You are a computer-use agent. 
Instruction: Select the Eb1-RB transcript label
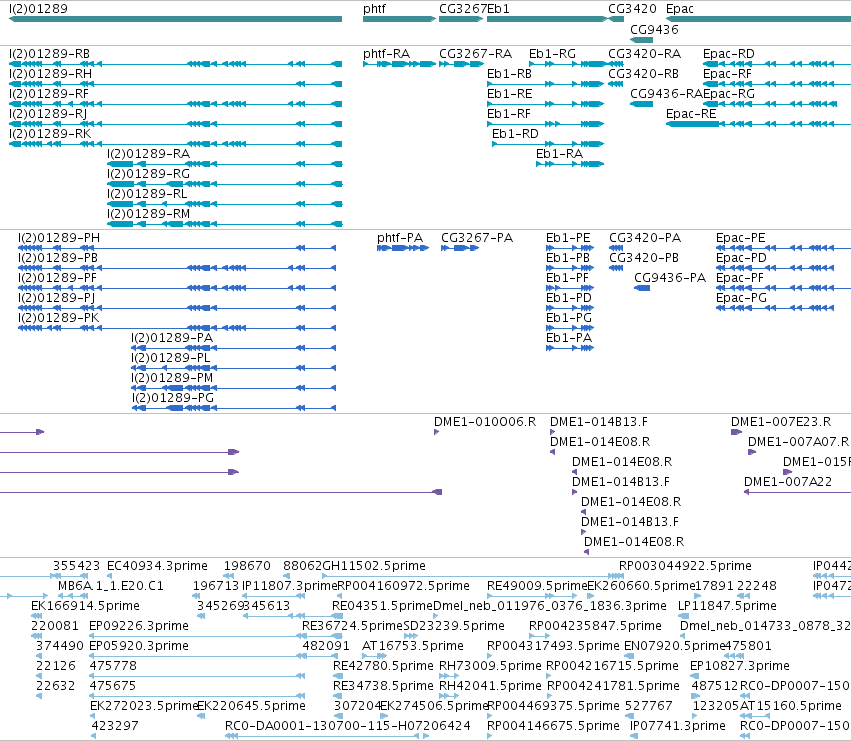(x=509, y=74)
